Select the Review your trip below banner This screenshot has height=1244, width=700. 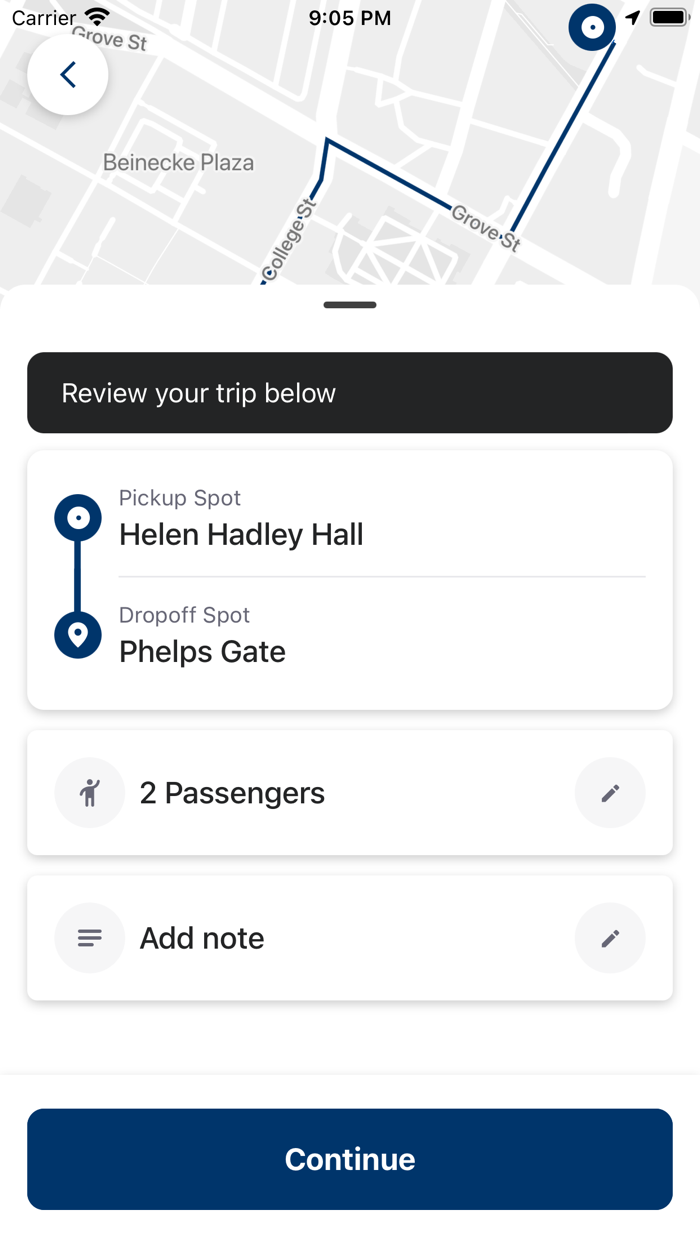click(349, 392)
